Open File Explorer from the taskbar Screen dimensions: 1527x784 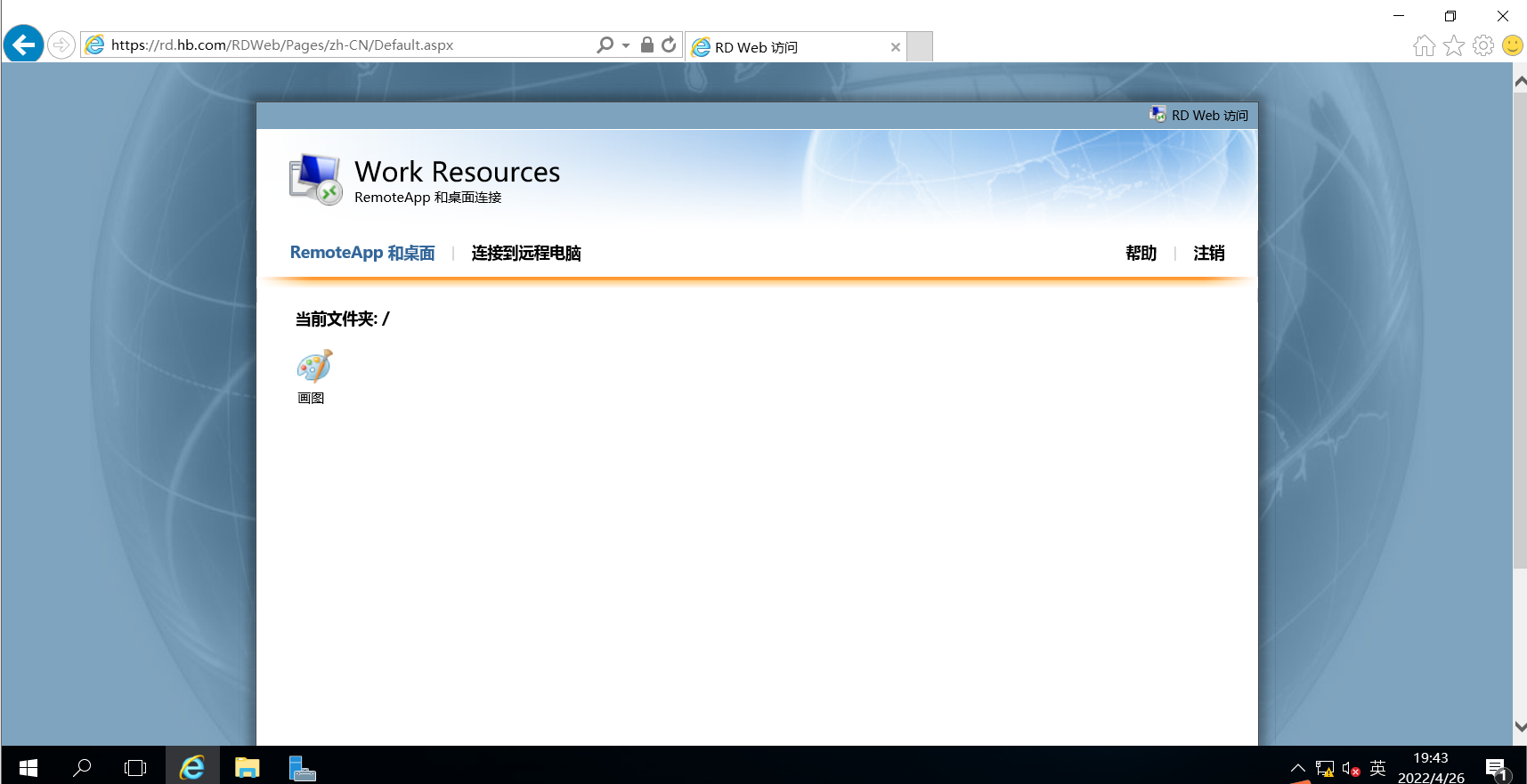(247, 767)
